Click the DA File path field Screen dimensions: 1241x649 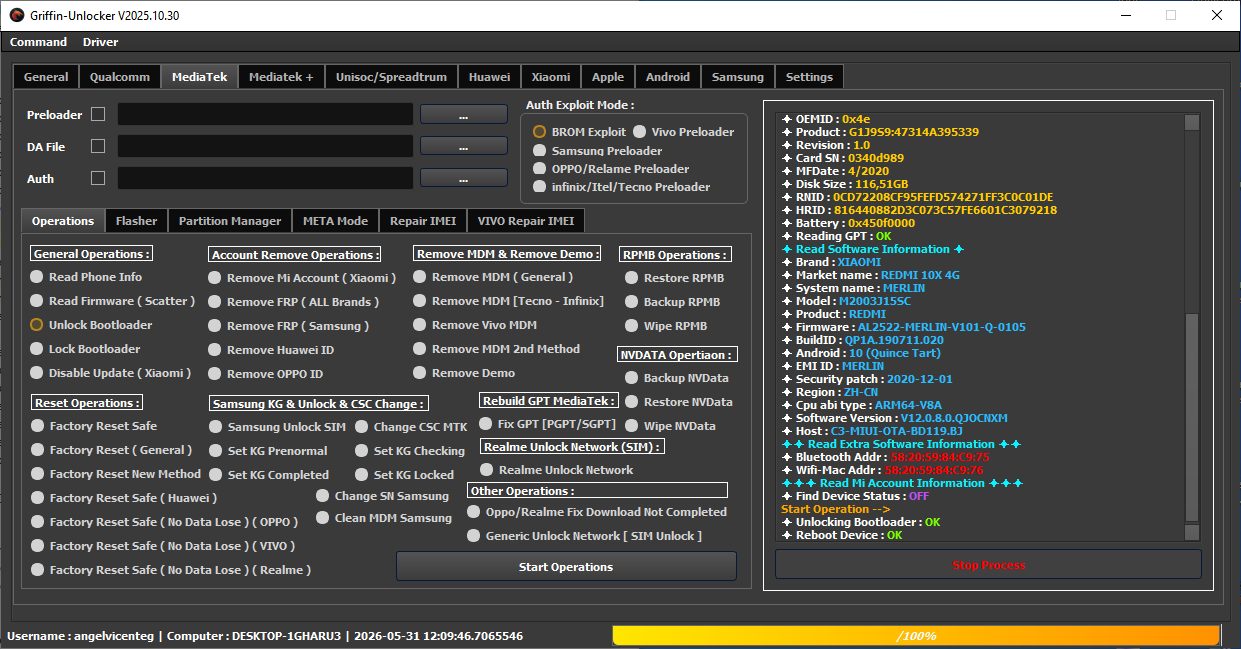point(265,146)
